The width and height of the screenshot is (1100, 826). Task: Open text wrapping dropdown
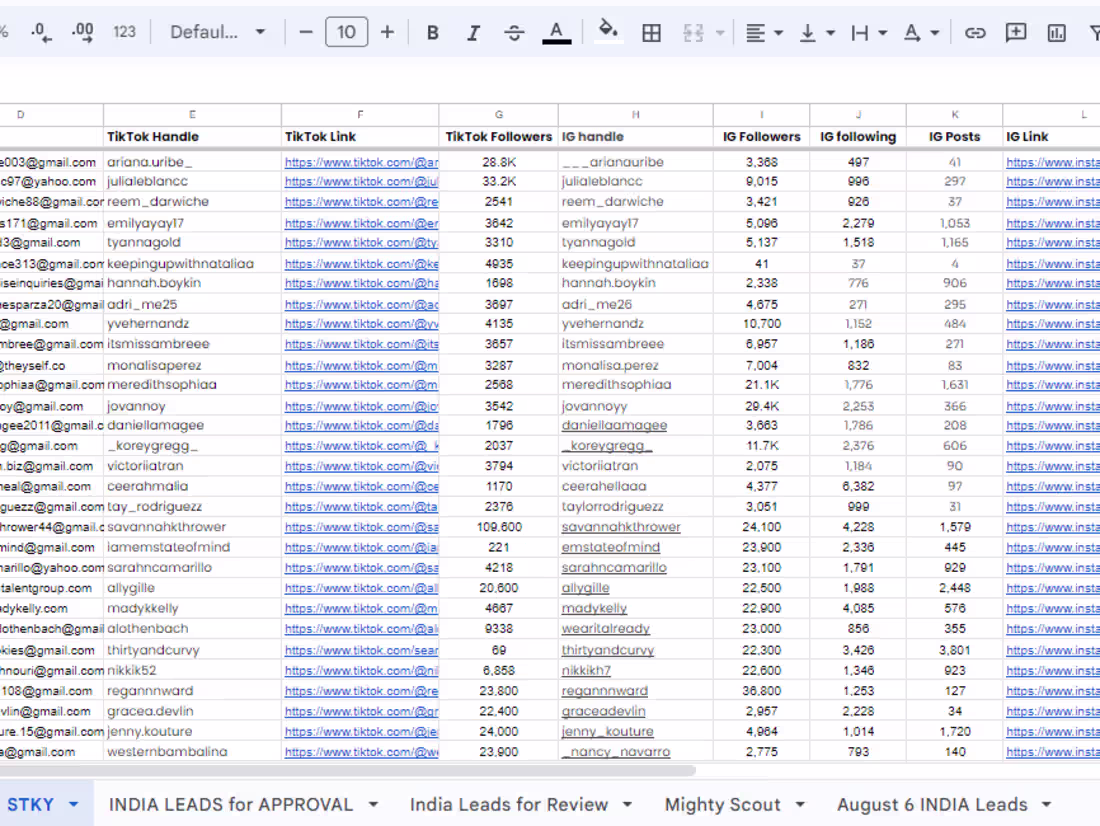coord(868,32)
